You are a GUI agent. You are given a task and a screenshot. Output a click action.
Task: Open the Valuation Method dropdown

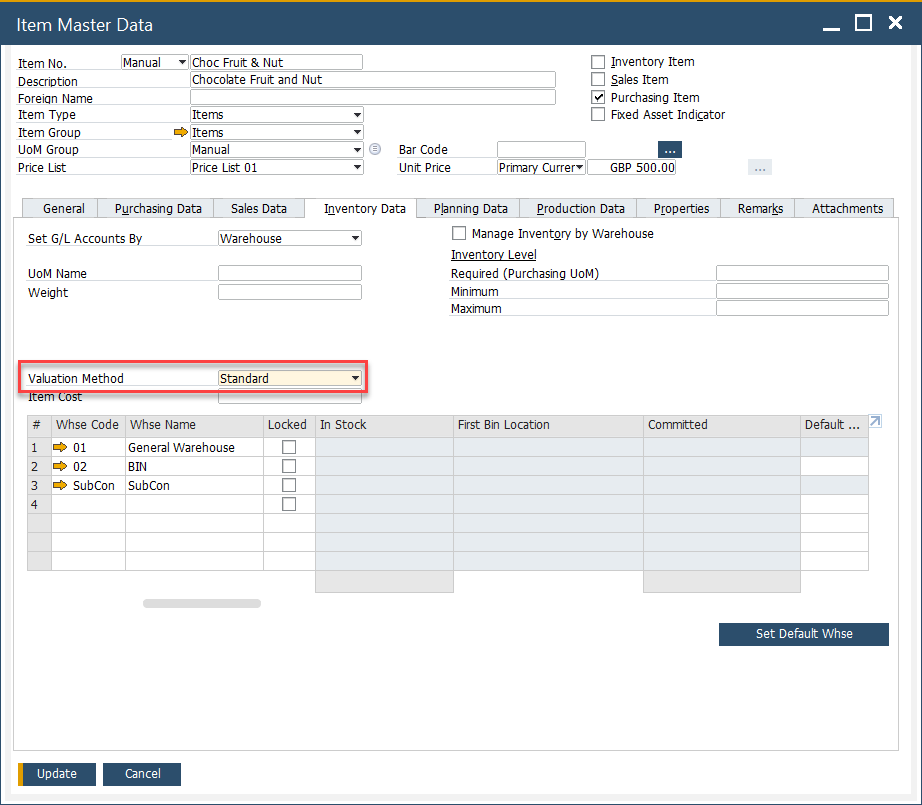[x=355, y=379]
